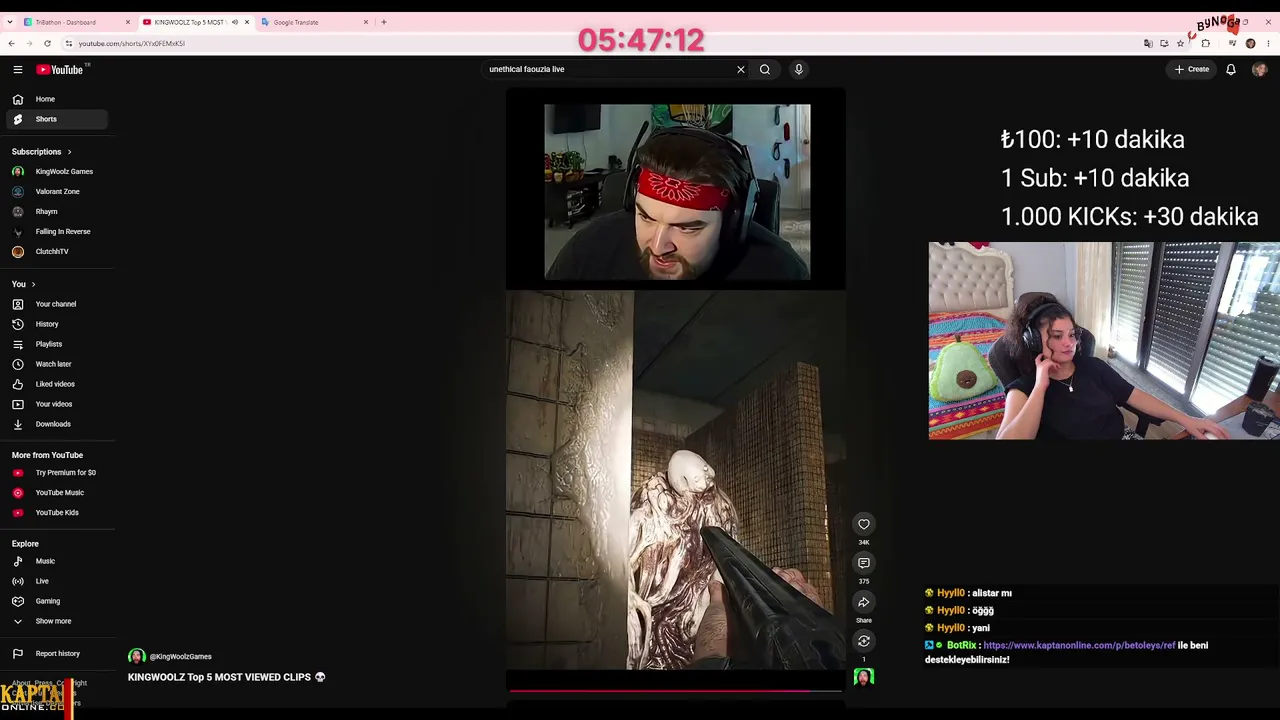Open Downloads in the sidebar
Screen dimensions: 1280x720
tap(56, 424)
